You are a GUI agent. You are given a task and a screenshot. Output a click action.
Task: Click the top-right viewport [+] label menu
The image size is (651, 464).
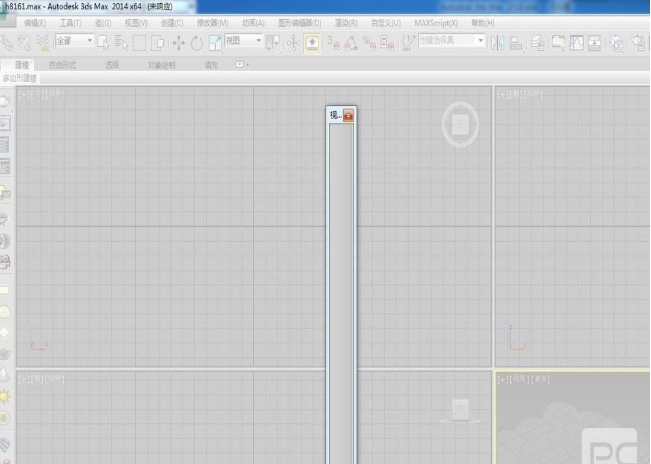click(502, 95)
